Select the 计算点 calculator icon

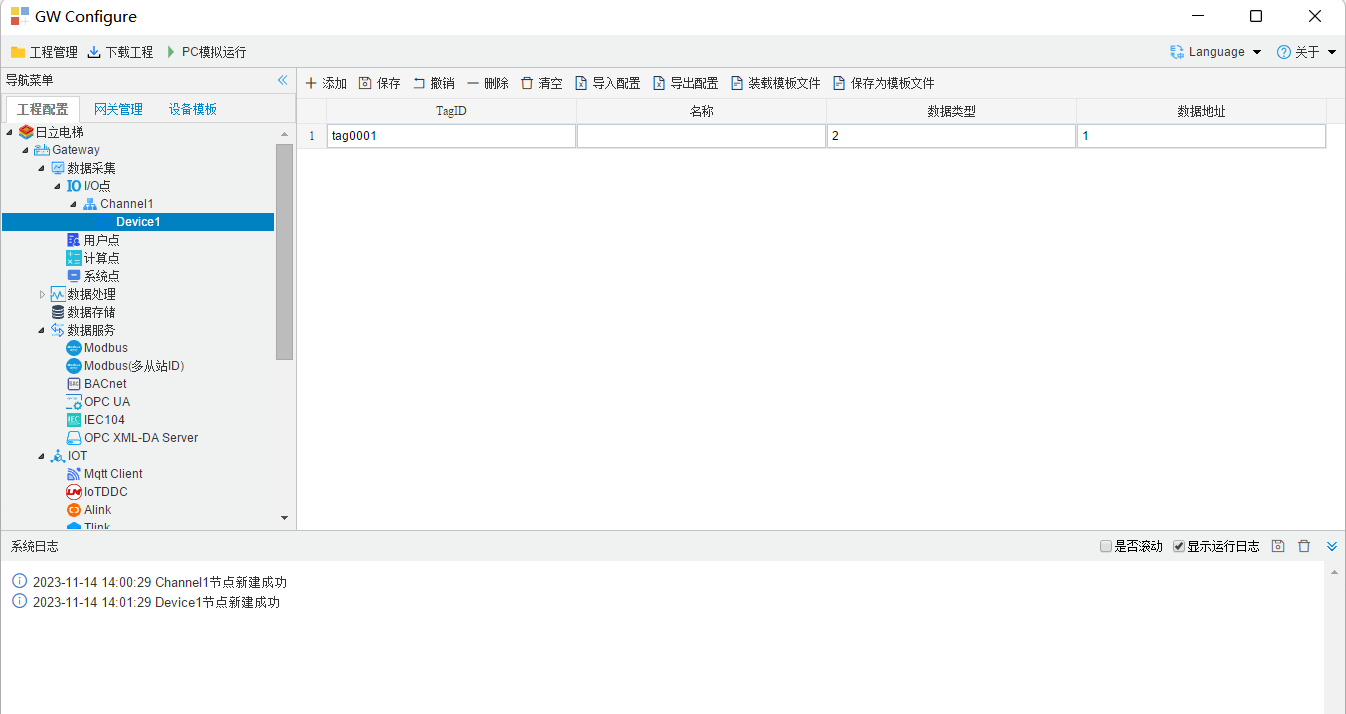point(74,258)
